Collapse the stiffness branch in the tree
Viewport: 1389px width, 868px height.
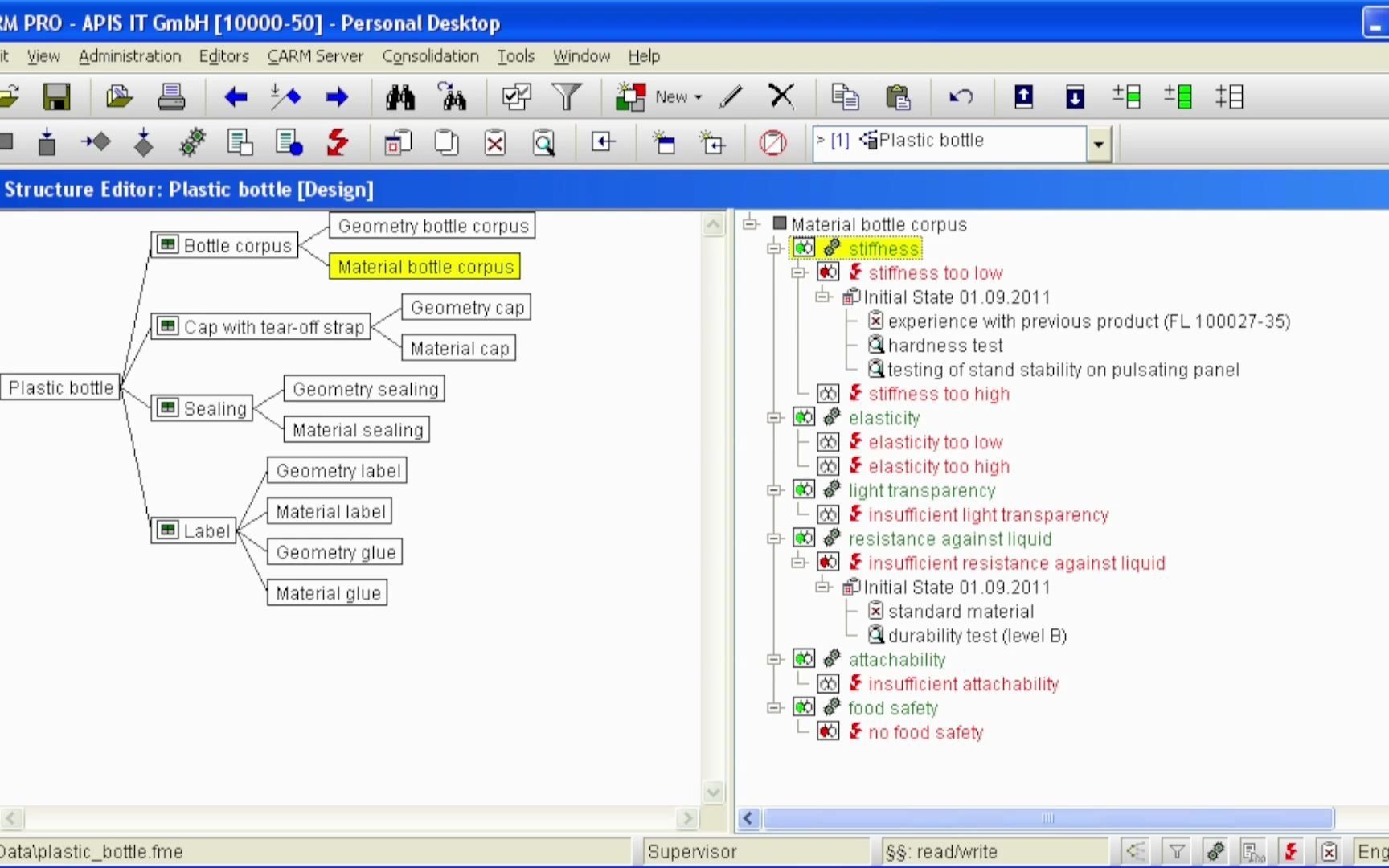click(x=774, y=248)
